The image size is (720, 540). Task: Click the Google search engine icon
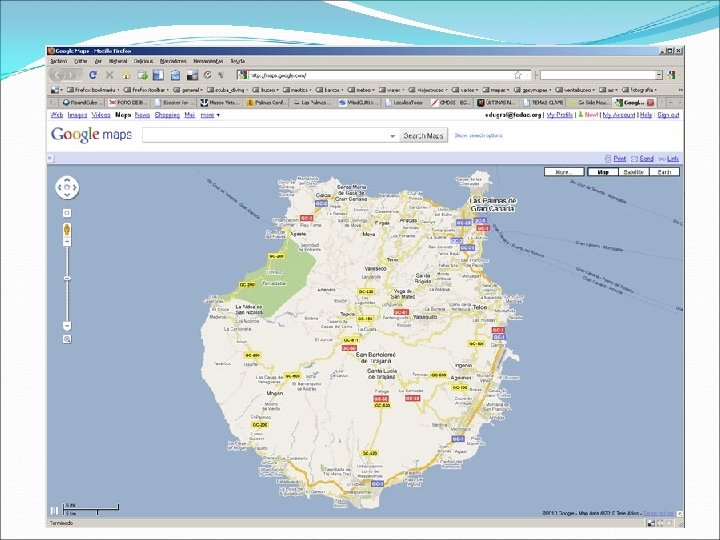[671, 75]
